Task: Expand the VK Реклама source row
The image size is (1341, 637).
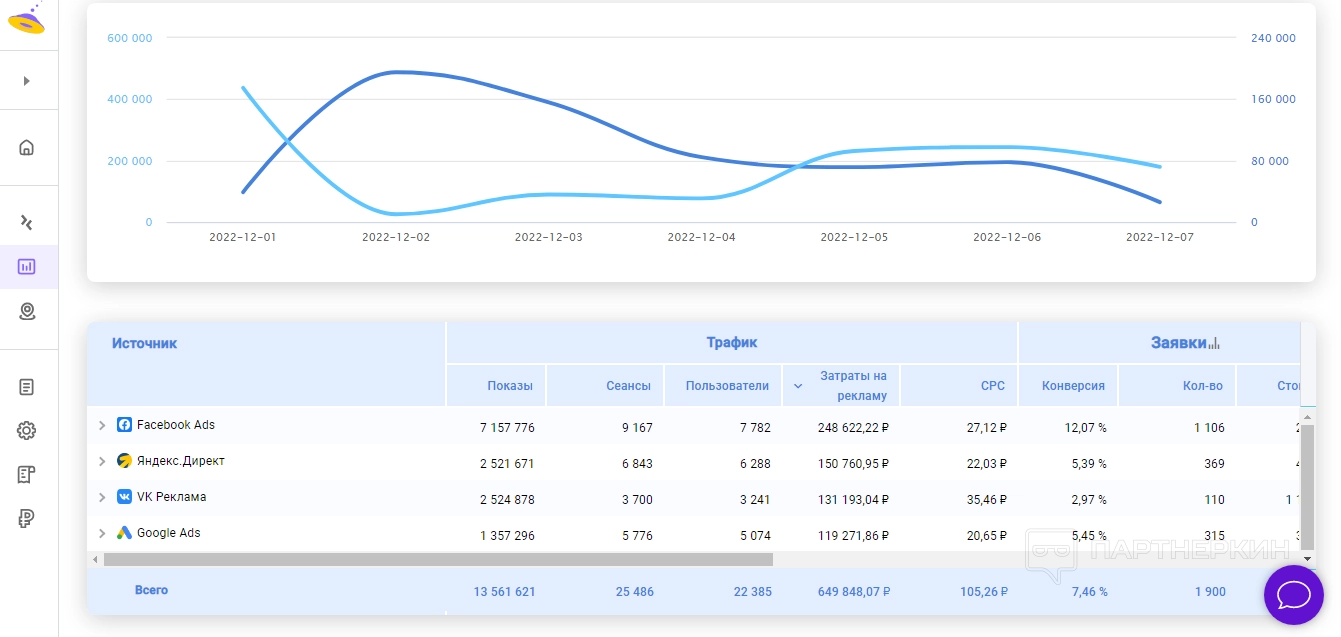Action: [102, 498]
